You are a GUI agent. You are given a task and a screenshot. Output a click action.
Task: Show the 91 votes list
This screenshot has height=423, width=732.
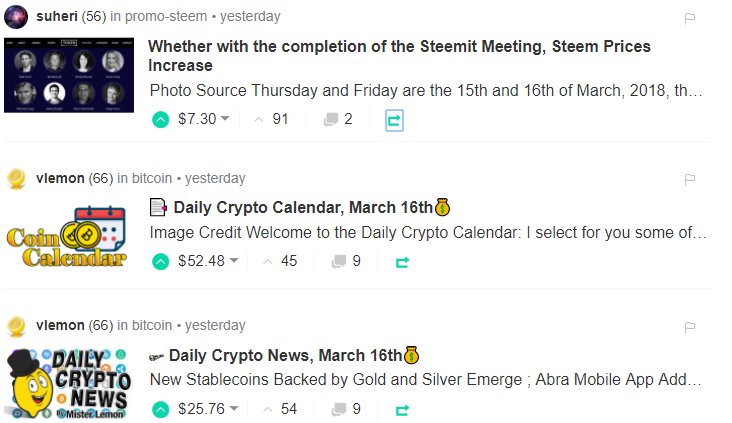tap(271, 120)
